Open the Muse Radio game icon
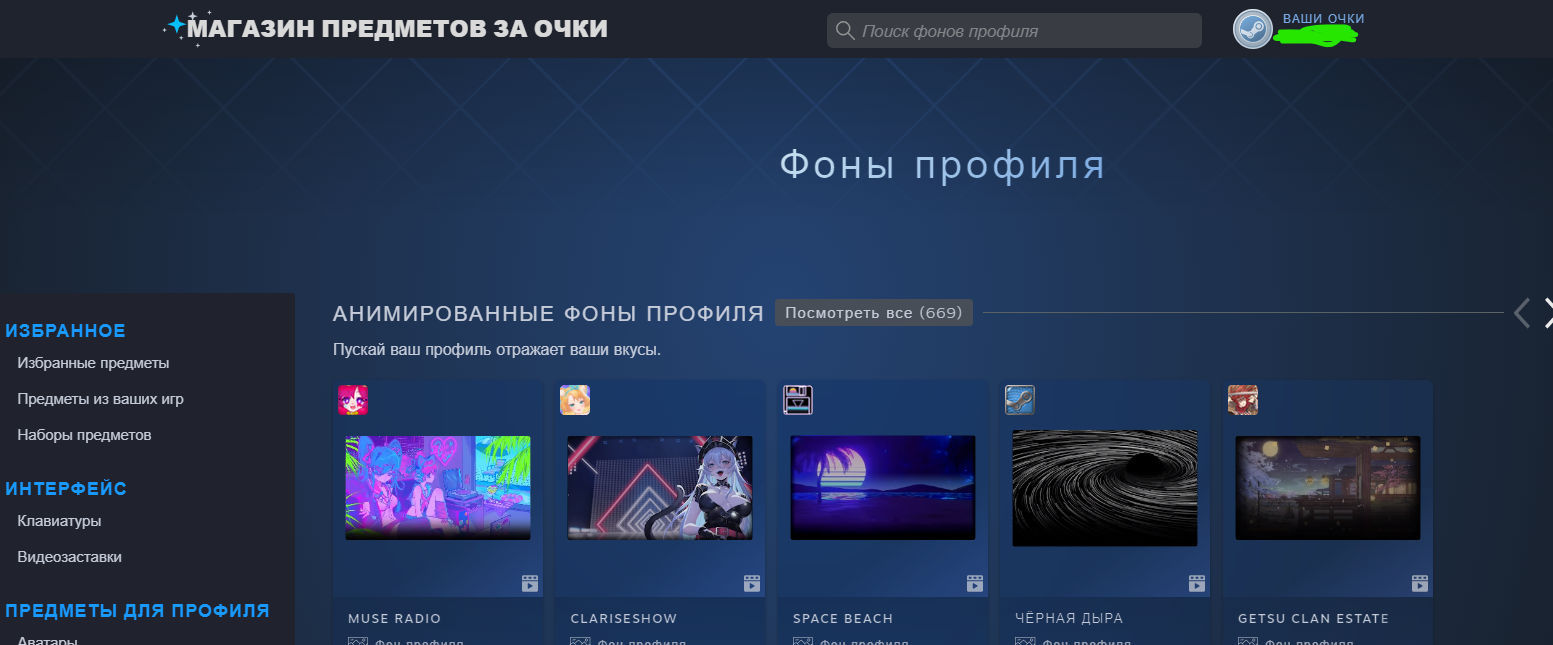 coord(353,400)
